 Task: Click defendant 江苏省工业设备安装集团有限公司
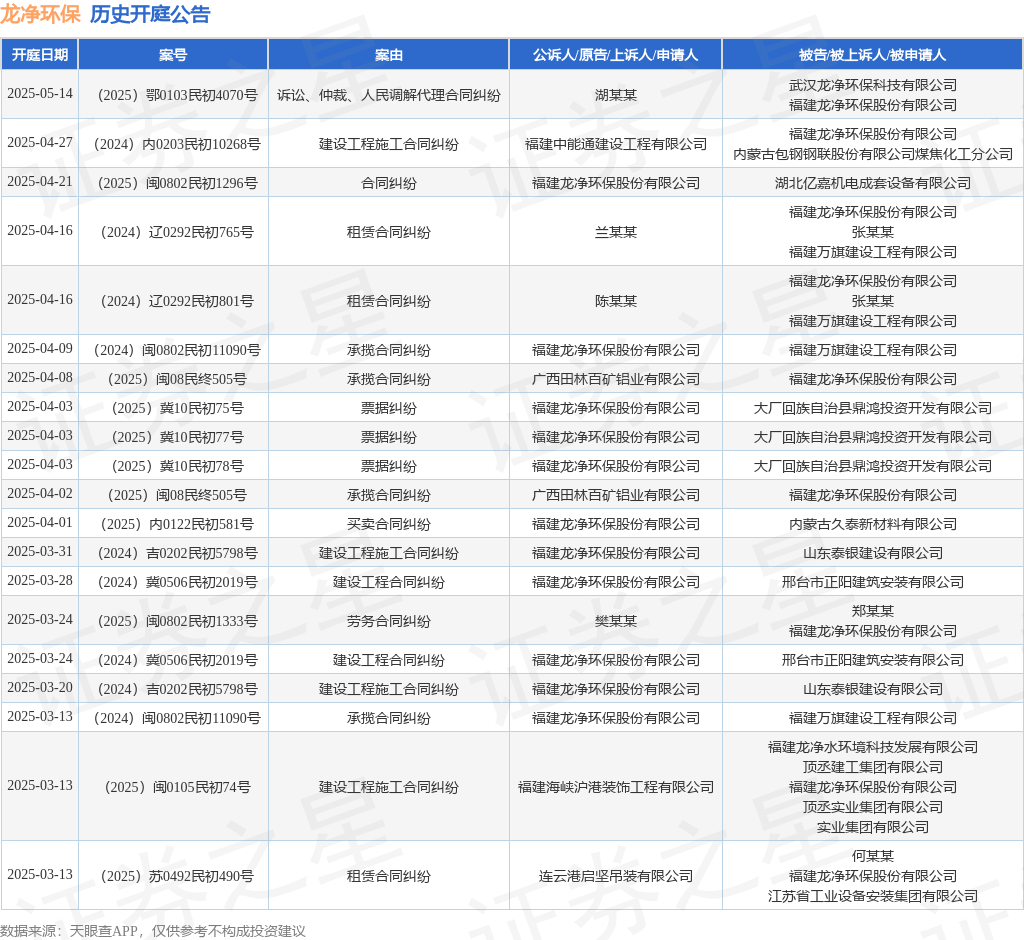pos(872,897)
